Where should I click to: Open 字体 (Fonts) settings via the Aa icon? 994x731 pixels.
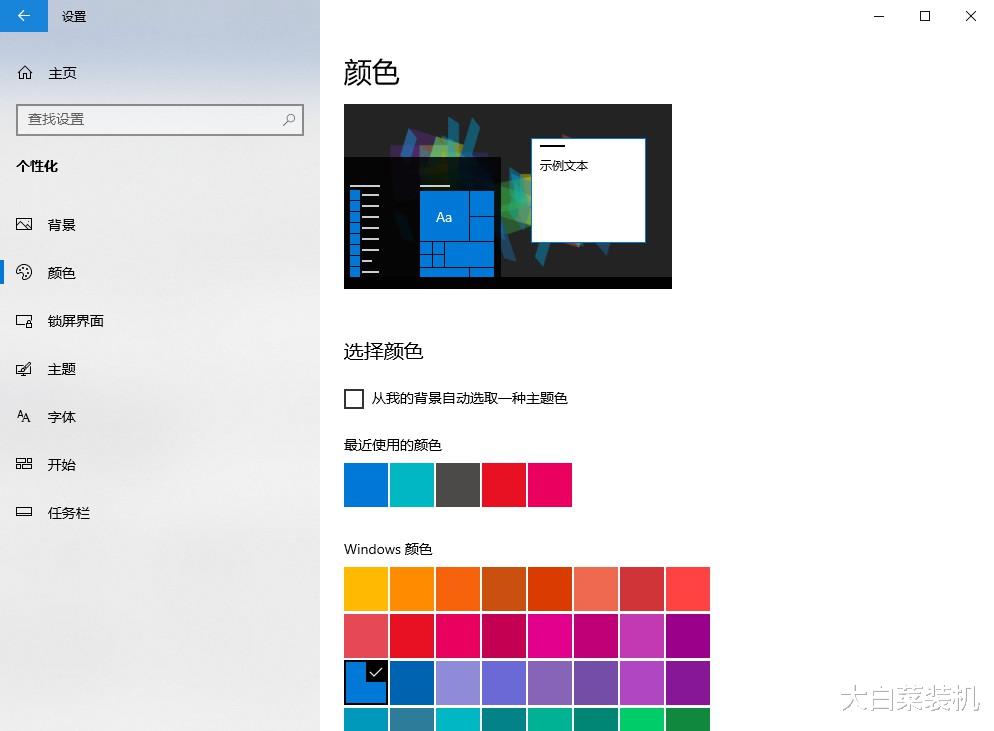[x=24, y=416]
